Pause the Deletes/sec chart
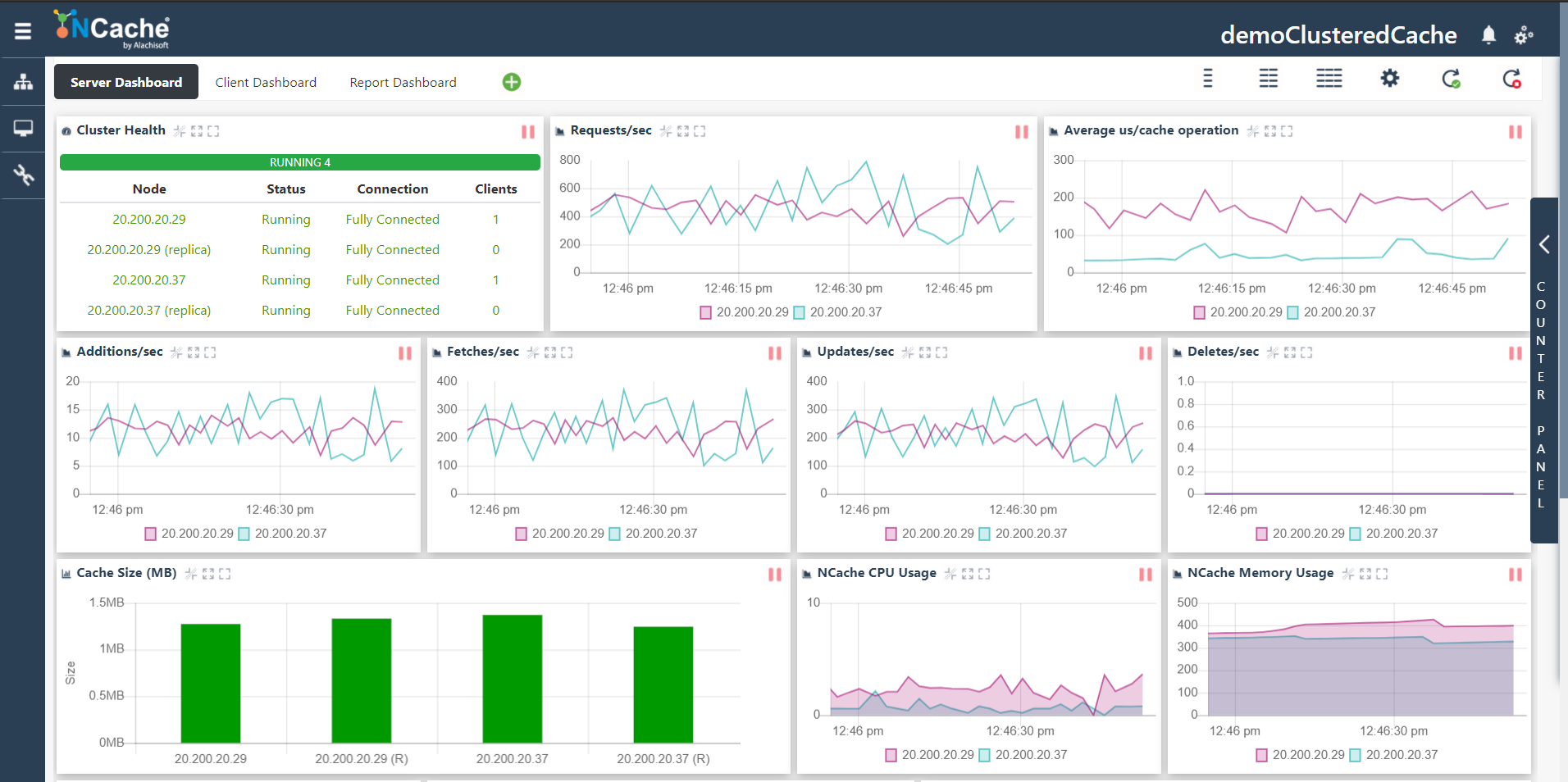The image size is (1568, 782). pyautogui.click(x=1516, y=353)
